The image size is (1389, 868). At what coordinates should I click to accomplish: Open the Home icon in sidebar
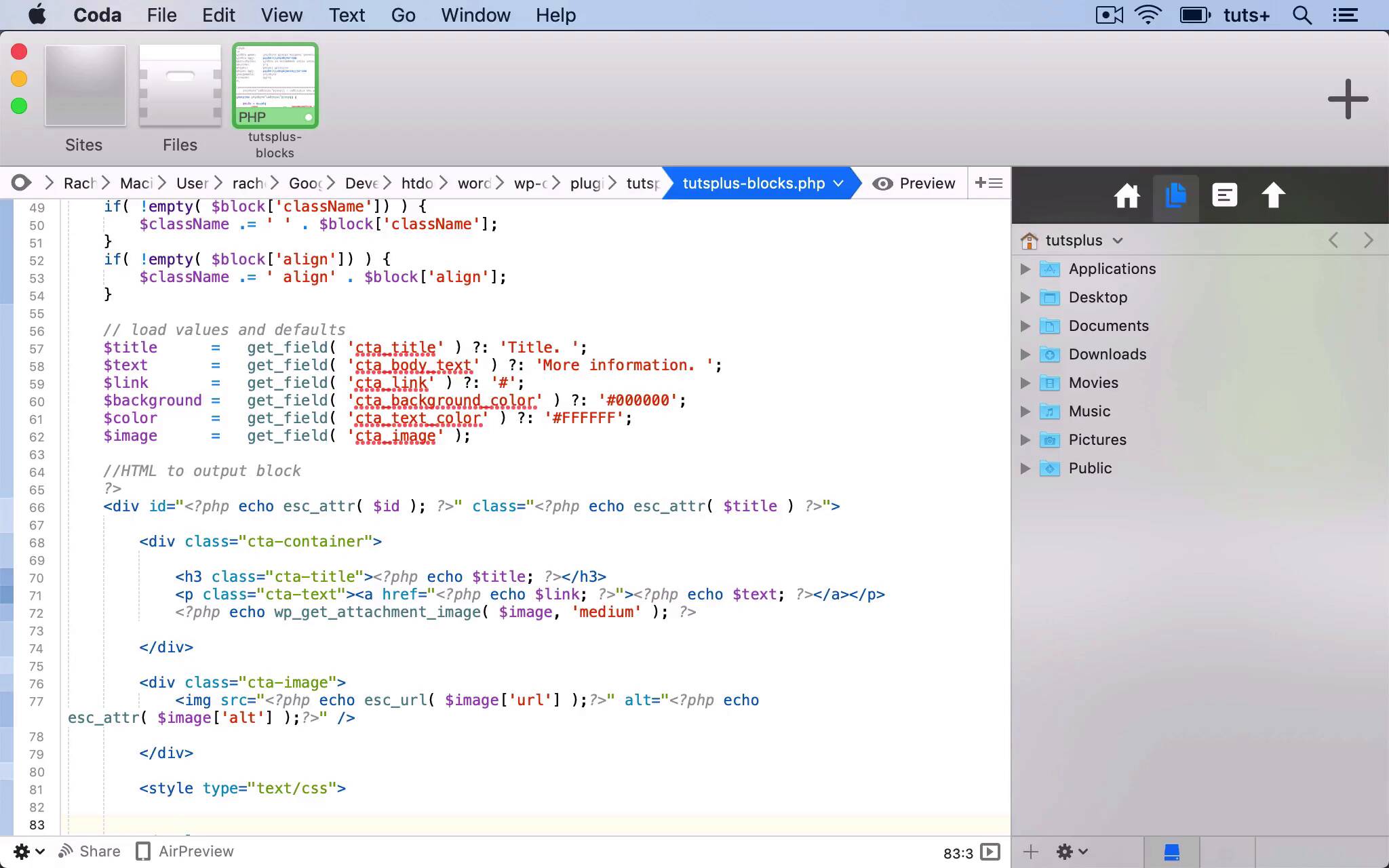pos(1127,197)
